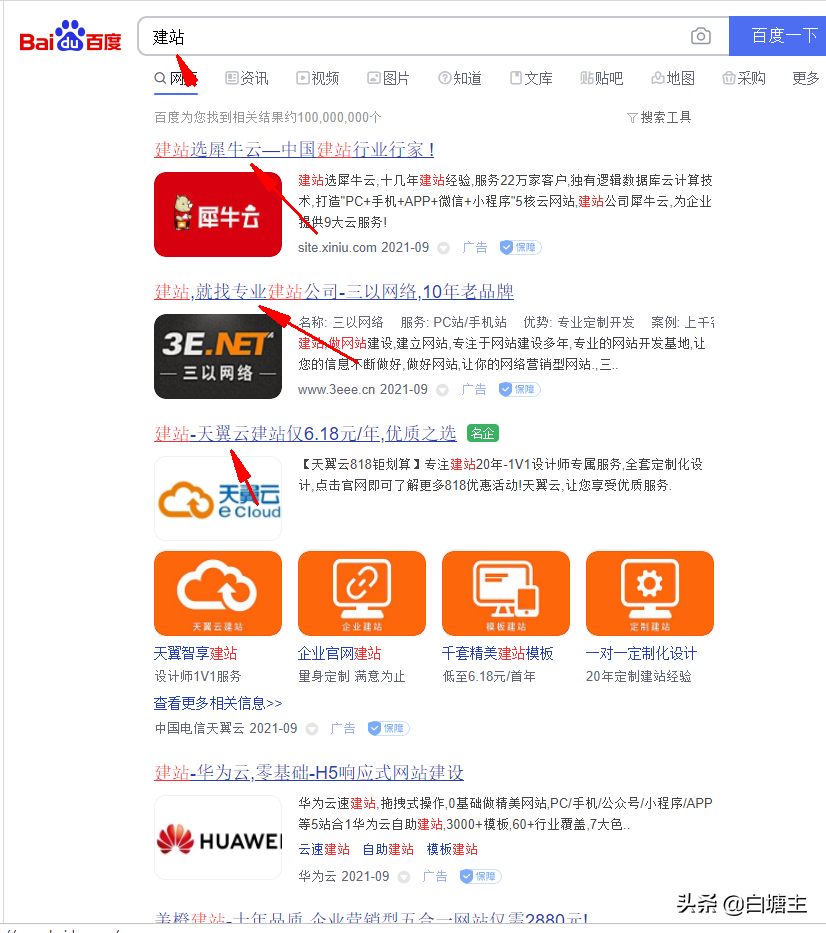Click the 定制建站 orange gear icon
The width and height of the screenshot is (826, 933).
point(650,593)
